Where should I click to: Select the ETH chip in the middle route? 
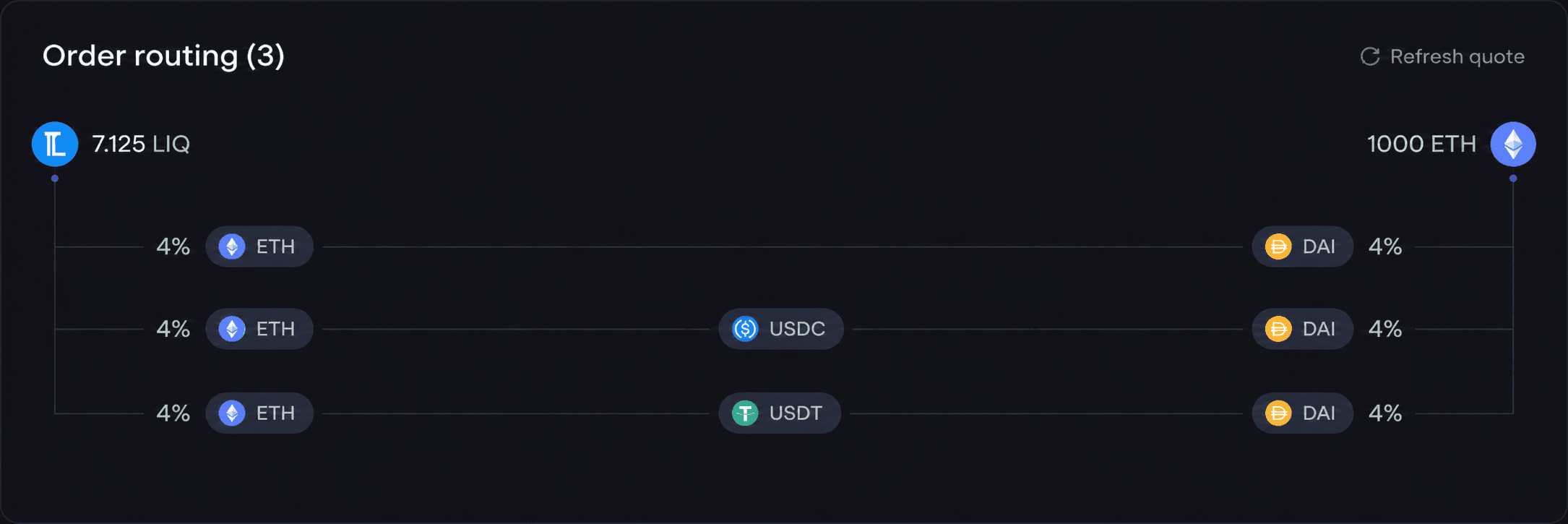[x=259, y=329]
